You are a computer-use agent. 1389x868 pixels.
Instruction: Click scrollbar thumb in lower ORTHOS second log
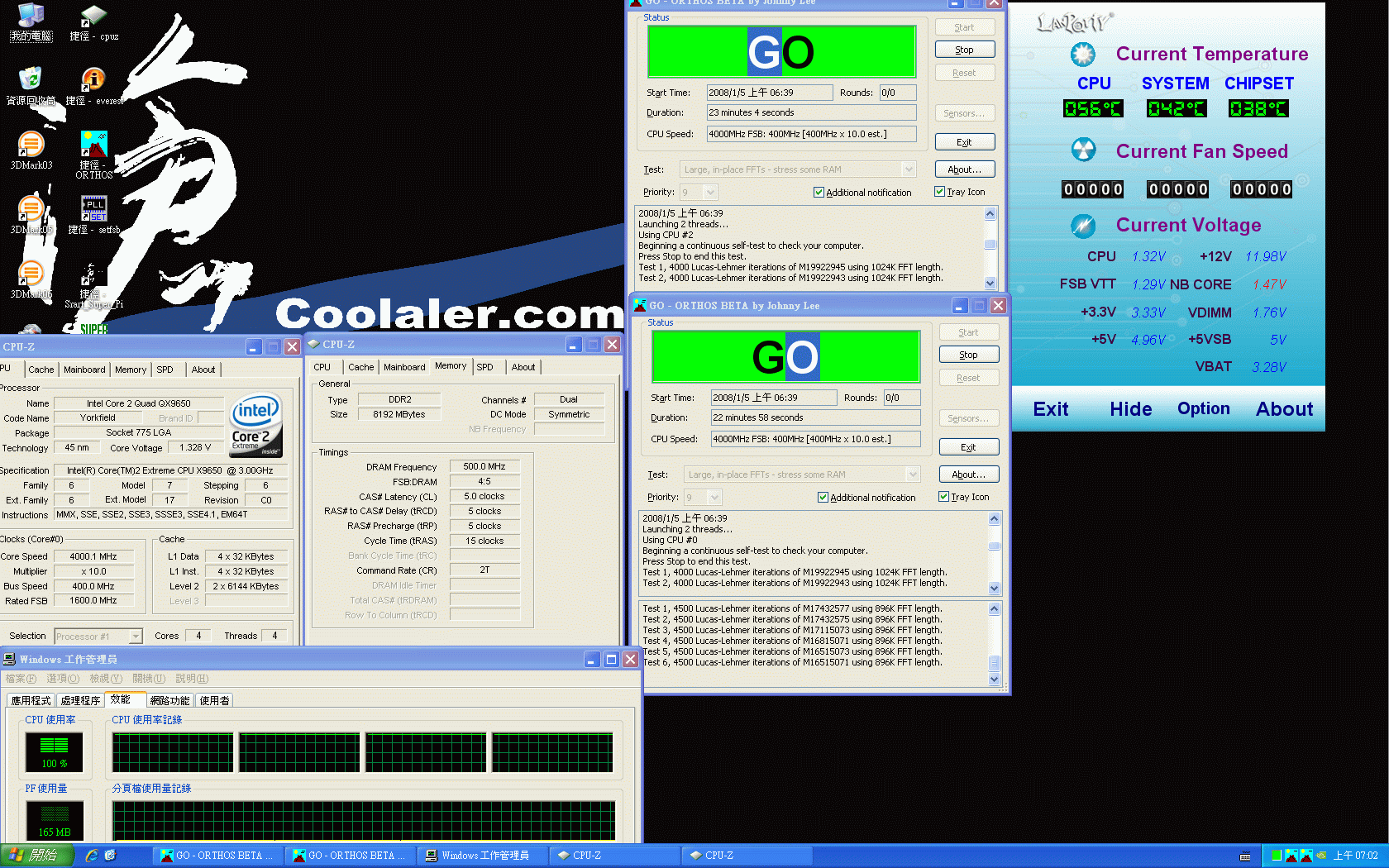tap(995, 663)
